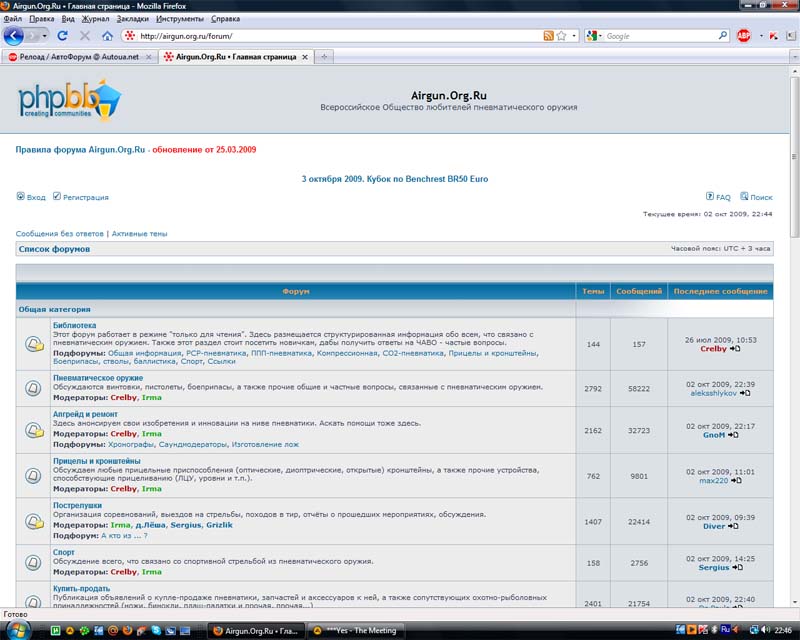Click the Firefox back arrow button

[14, 36]
